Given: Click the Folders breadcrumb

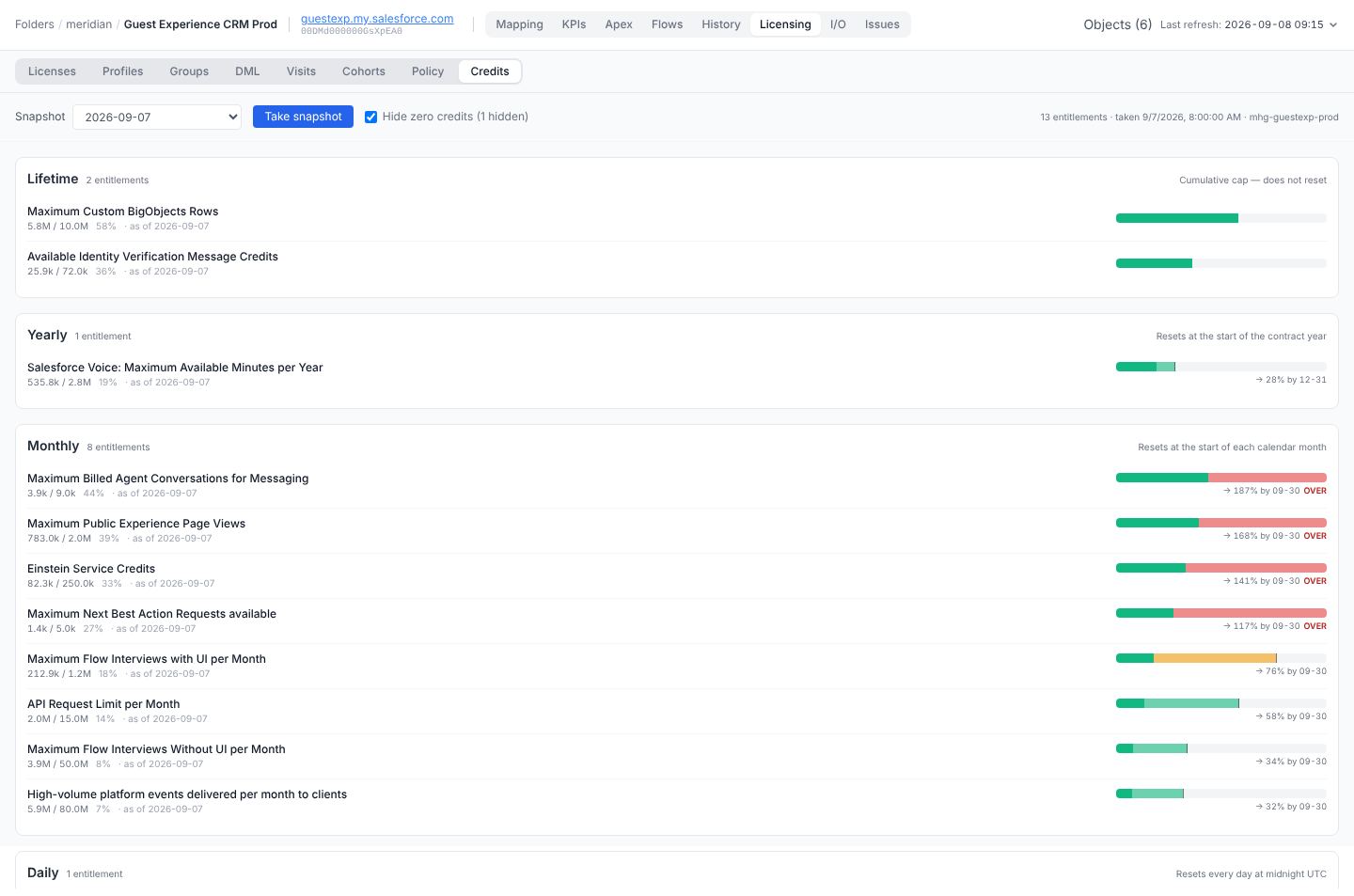Looking at the screenshot, I should pos(35,24).
